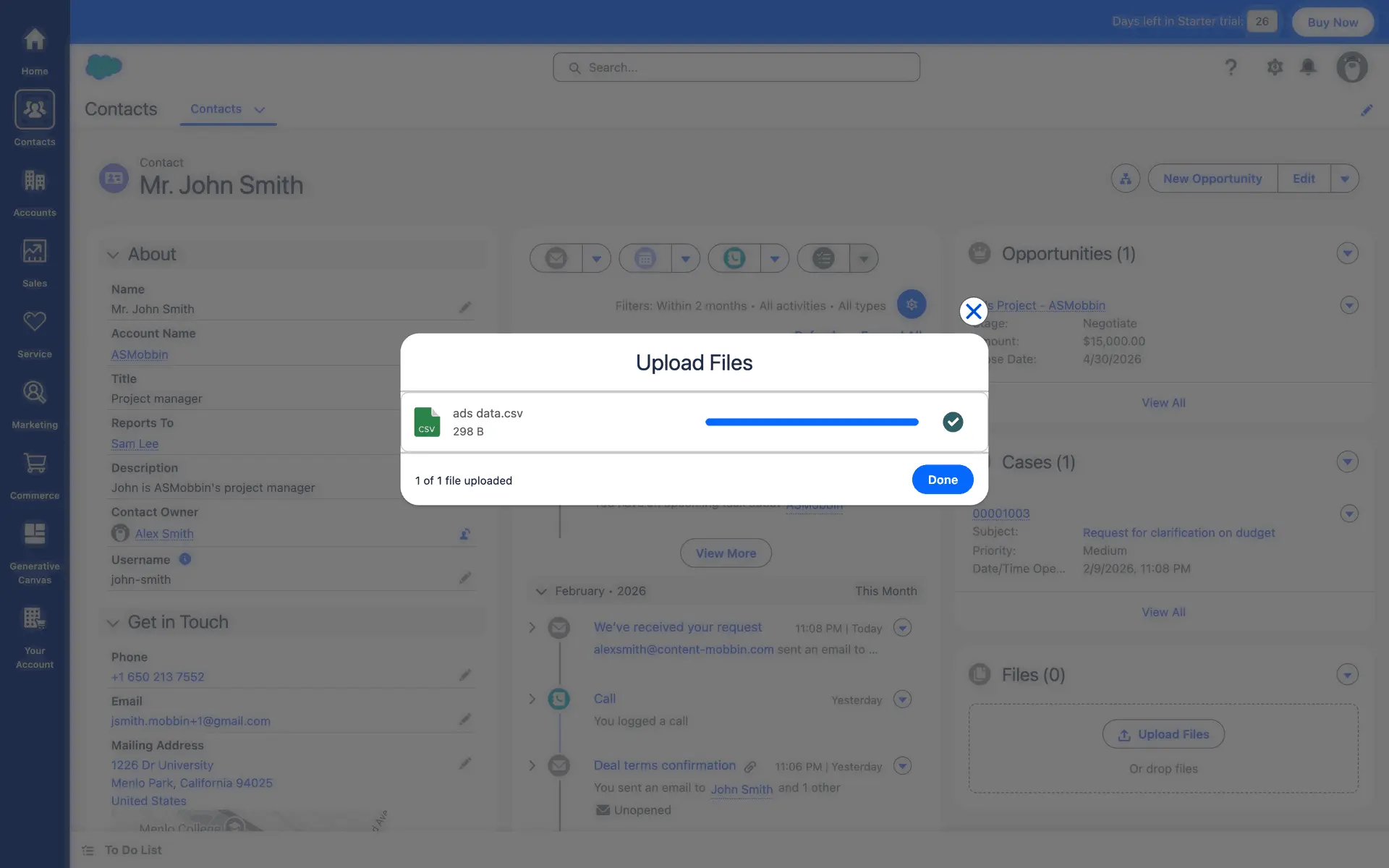
Task: Open Sales from left navigation
Action: click(x=35, y=263)
